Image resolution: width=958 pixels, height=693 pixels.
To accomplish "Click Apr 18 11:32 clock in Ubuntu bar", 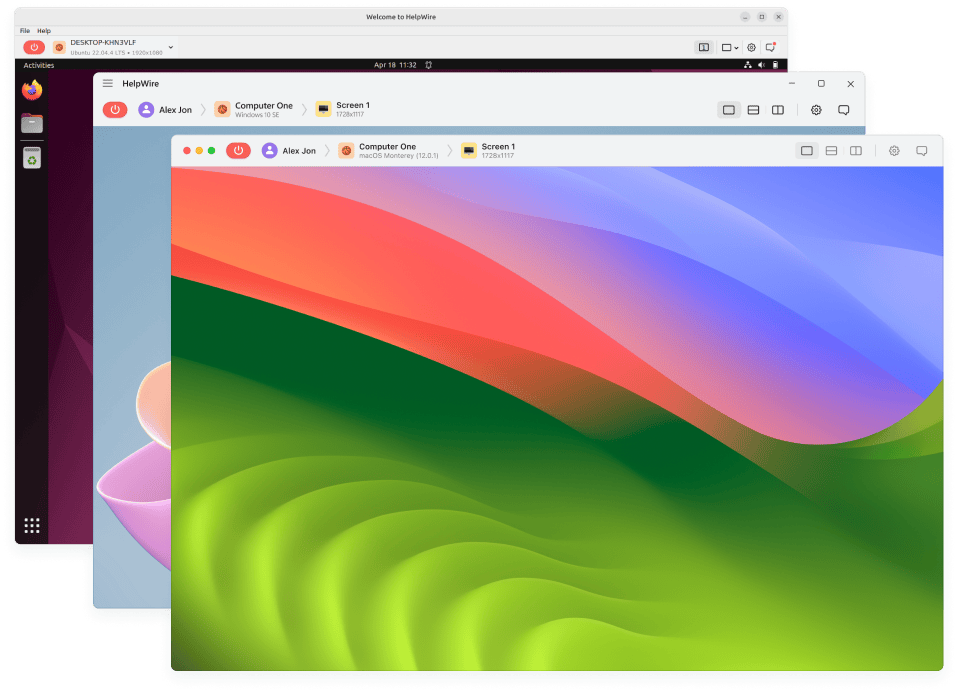I will [395, 65].
